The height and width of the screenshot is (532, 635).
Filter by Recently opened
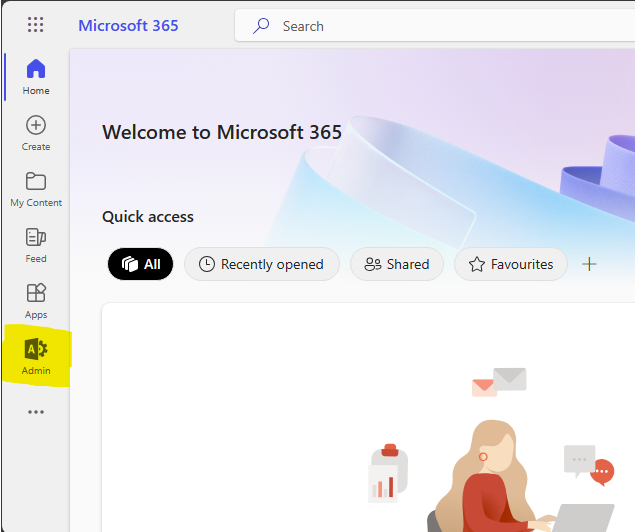coord(261,264)
